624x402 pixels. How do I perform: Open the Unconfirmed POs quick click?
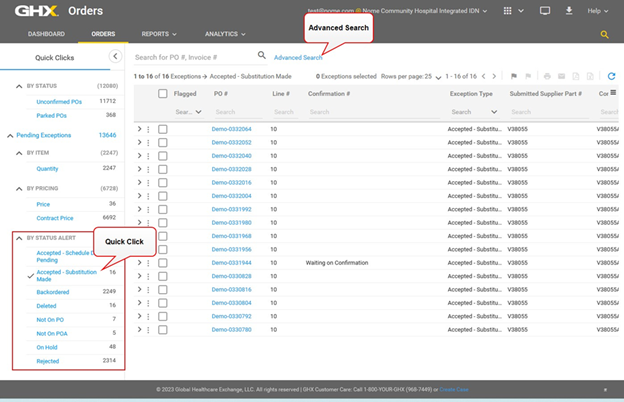coord(59,101)
